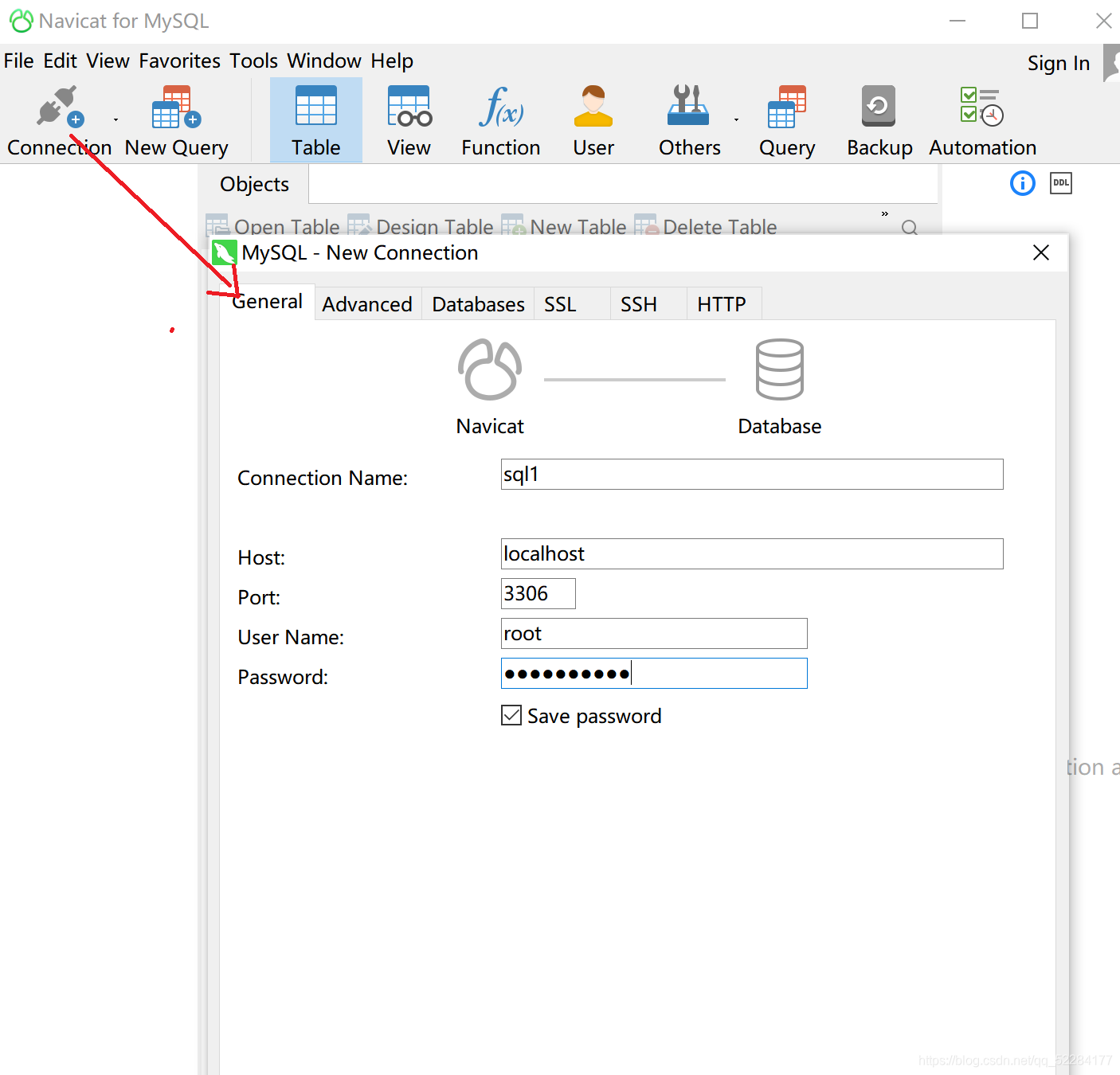Expand the Connection dropdown arrow
Image resolution: width=1120 pixels, height=1075 pixels.
[x=116, y=119]
